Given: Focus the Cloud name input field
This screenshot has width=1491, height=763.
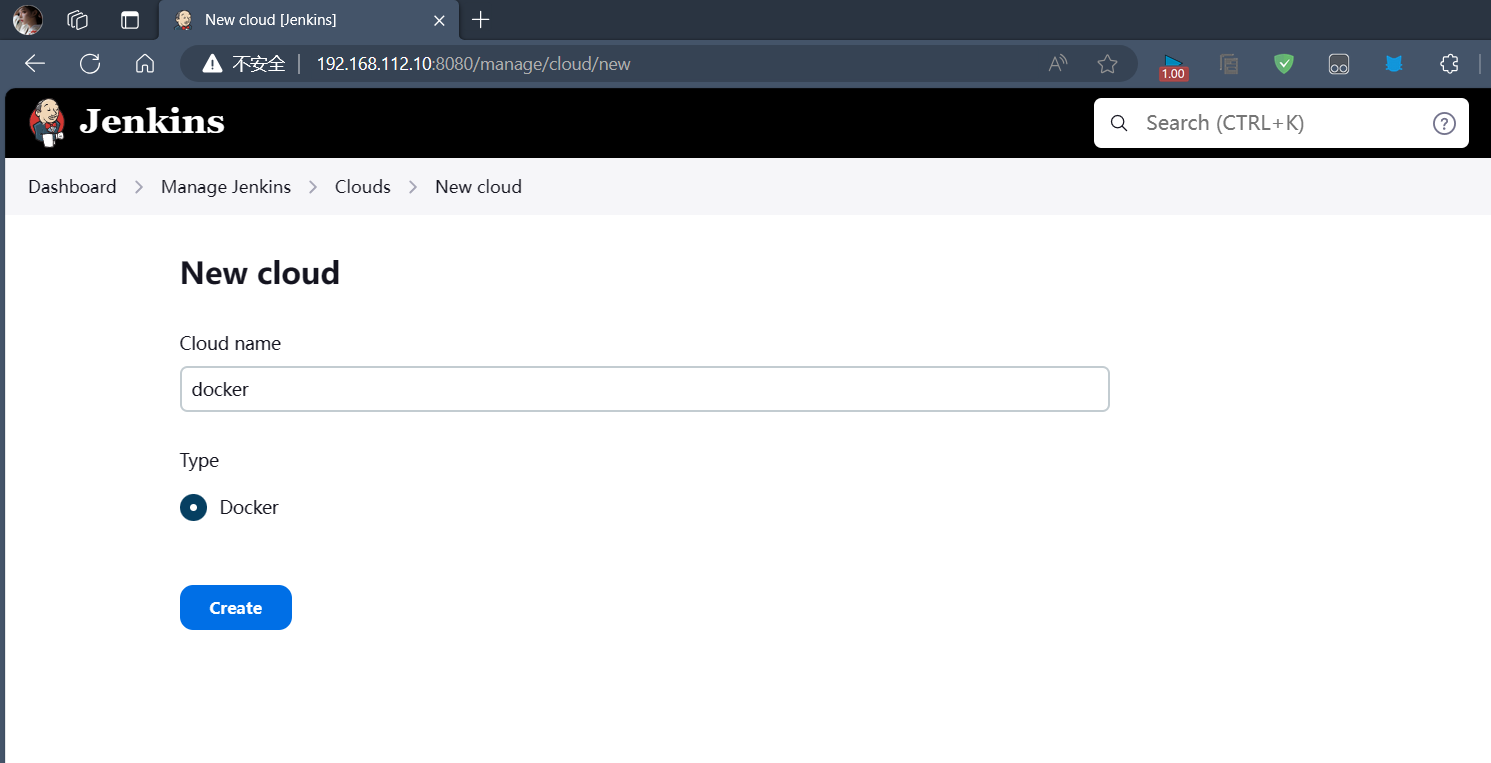Looking at the screenshot, I should tap(645, 389).
